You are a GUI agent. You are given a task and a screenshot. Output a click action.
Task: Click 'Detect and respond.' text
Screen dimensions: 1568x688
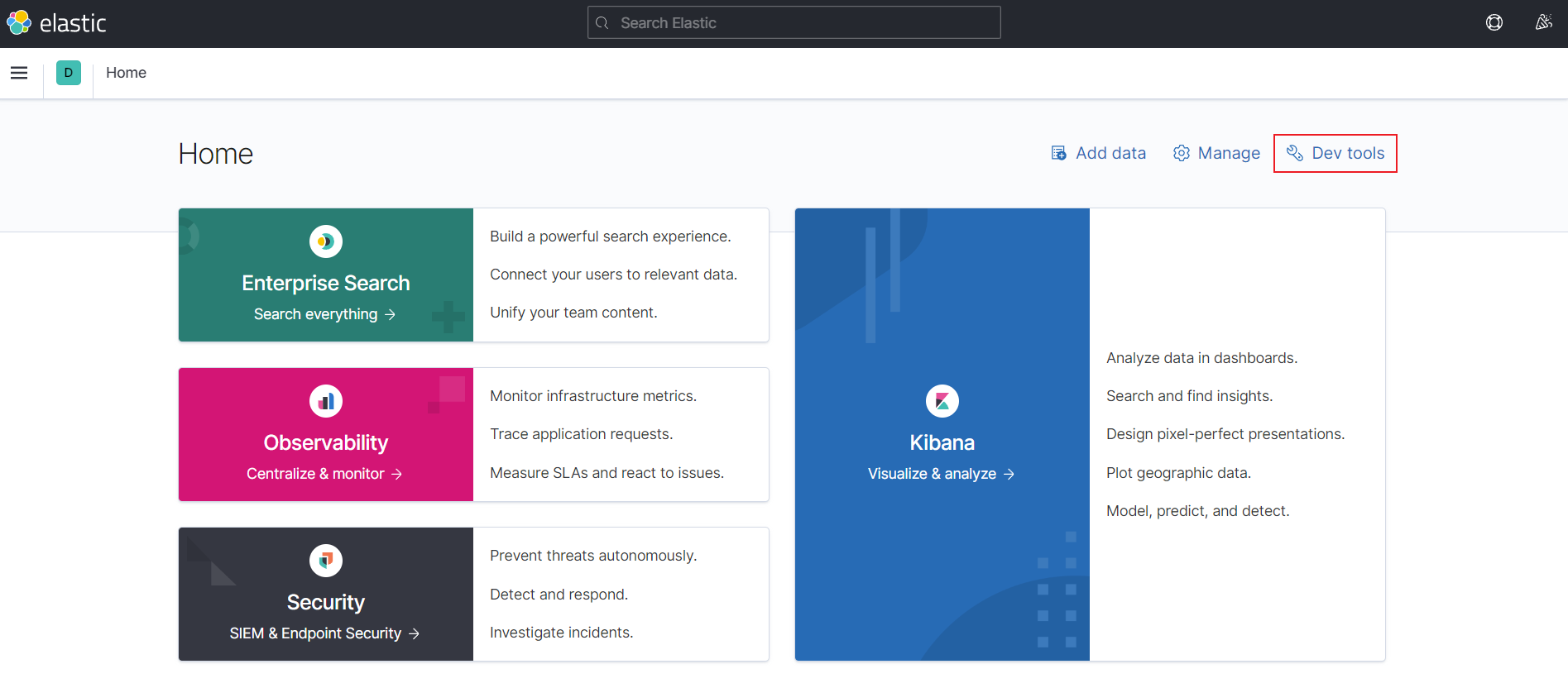[x=559, y=595]
